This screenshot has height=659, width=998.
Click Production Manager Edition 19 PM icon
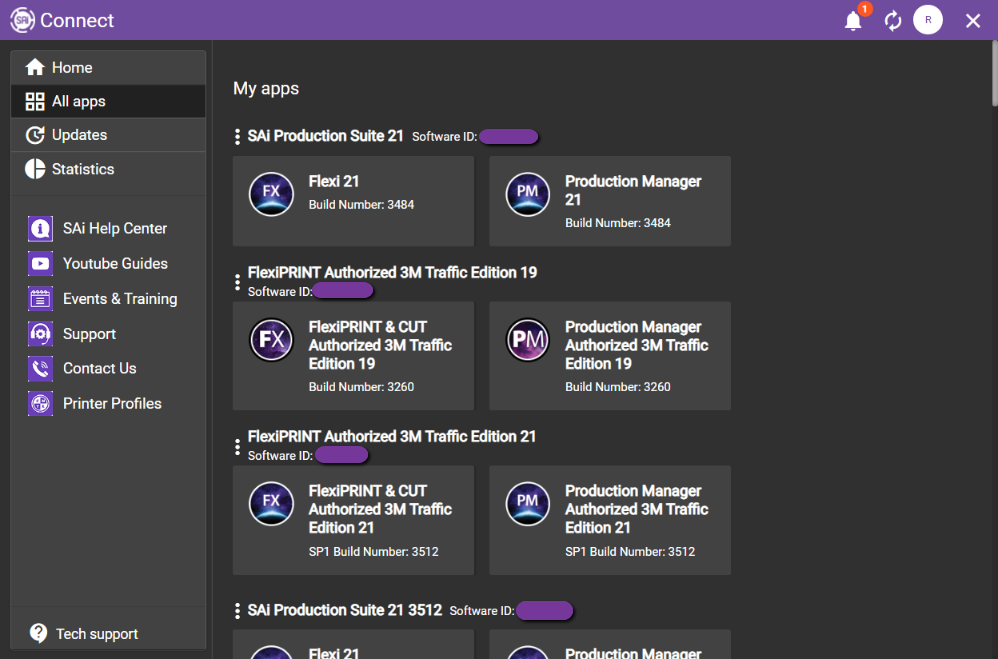point(528,339)
